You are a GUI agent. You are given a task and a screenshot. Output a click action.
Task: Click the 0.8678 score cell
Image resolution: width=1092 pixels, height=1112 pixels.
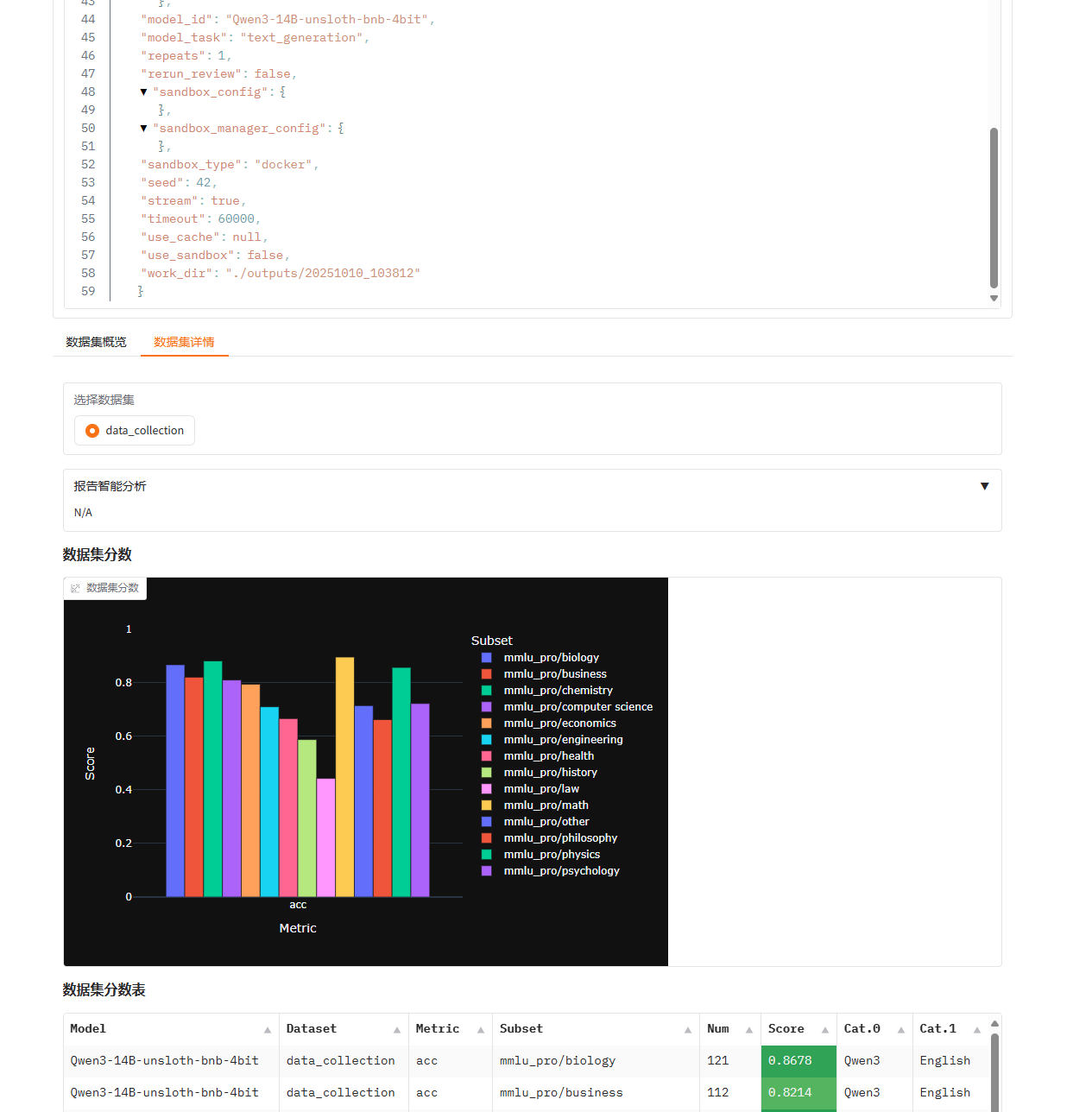point(798,1061)
